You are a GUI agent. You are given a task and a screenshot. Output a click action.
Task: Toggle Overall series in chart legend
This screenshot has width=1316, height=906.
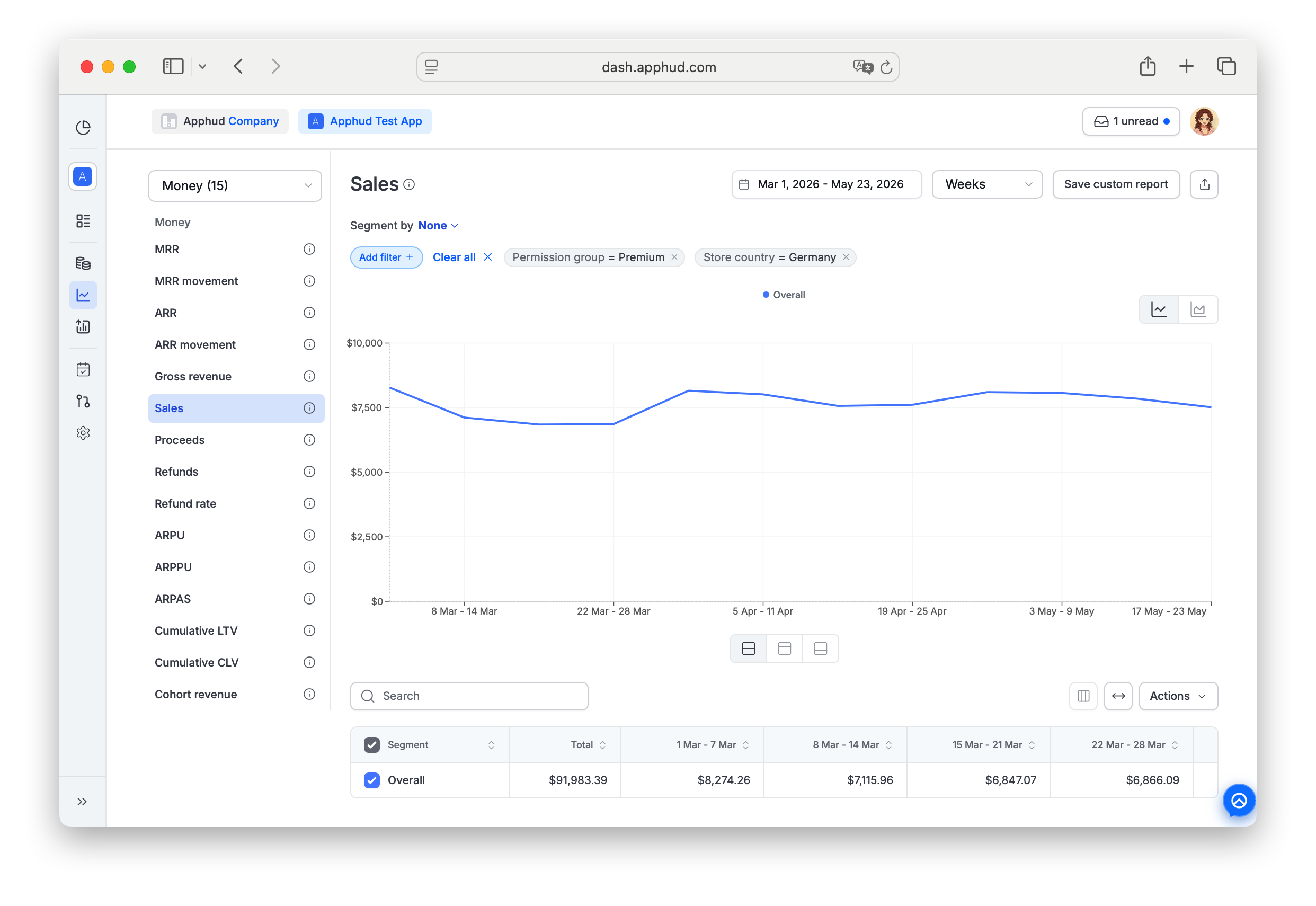[x=784, y=295]
